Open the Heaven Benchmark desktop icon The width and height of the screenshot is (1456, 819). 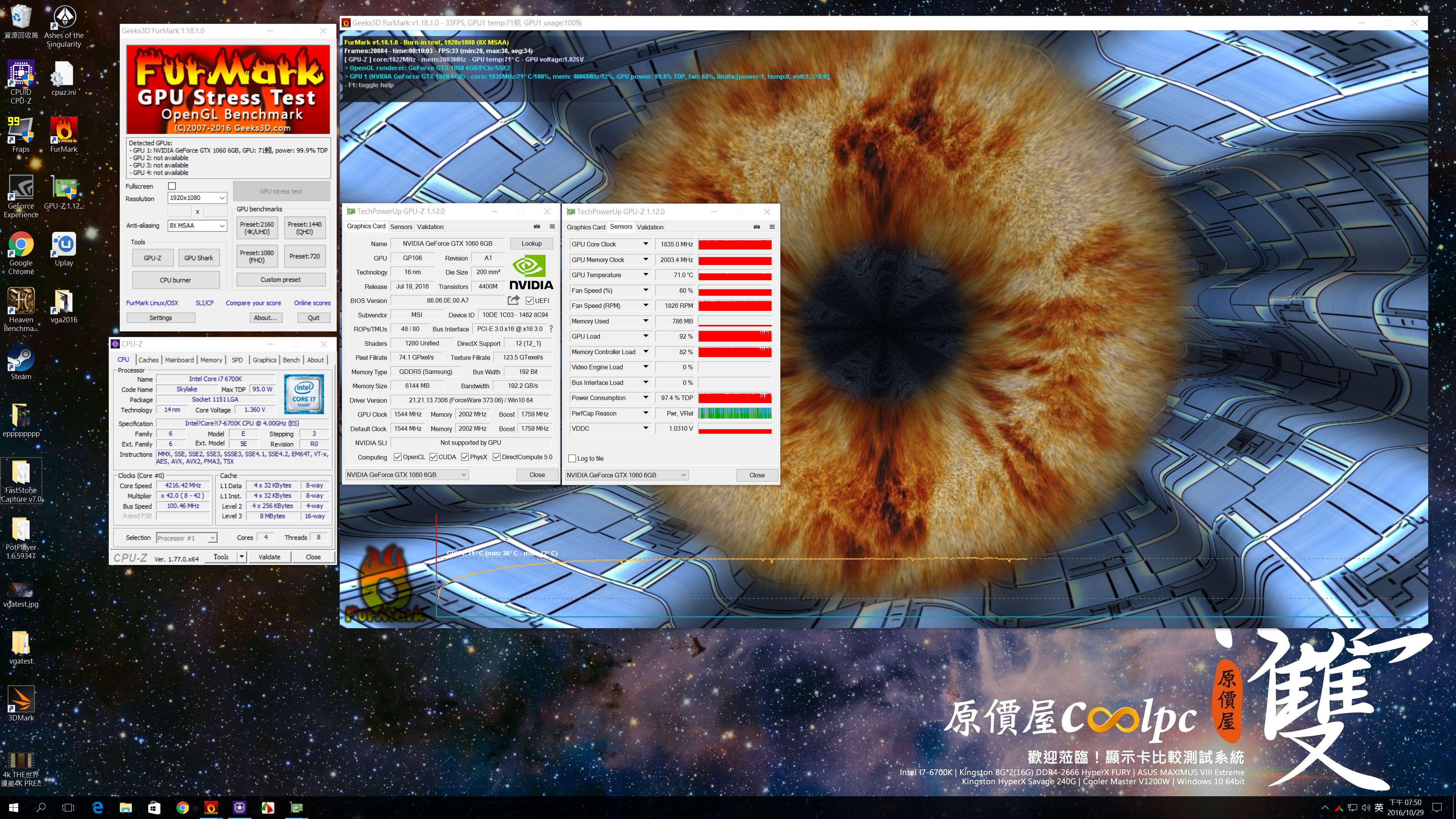(x=21, y=309)
